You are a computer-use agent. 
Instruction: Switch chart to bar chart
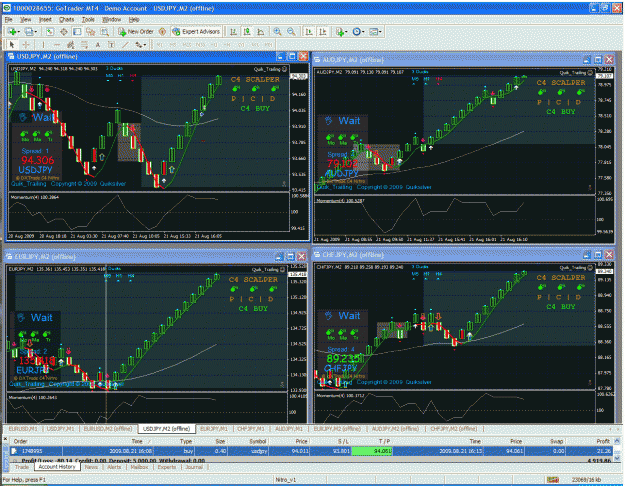click(x=234, y=31)
